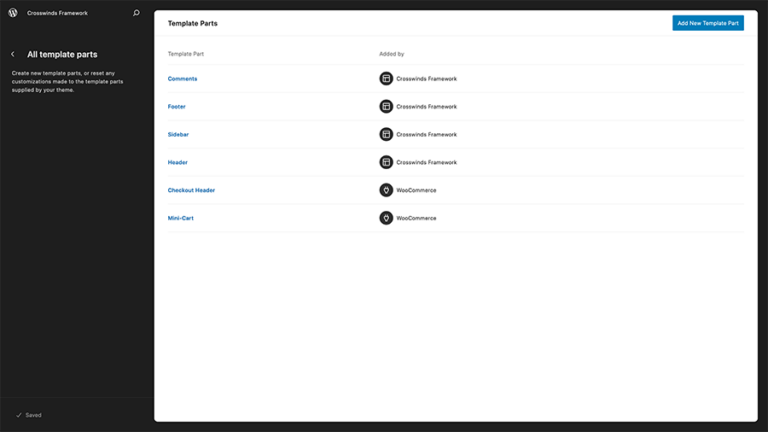Open the Sidebar template part
Screen dimensions: 768x432
[178, 135]
